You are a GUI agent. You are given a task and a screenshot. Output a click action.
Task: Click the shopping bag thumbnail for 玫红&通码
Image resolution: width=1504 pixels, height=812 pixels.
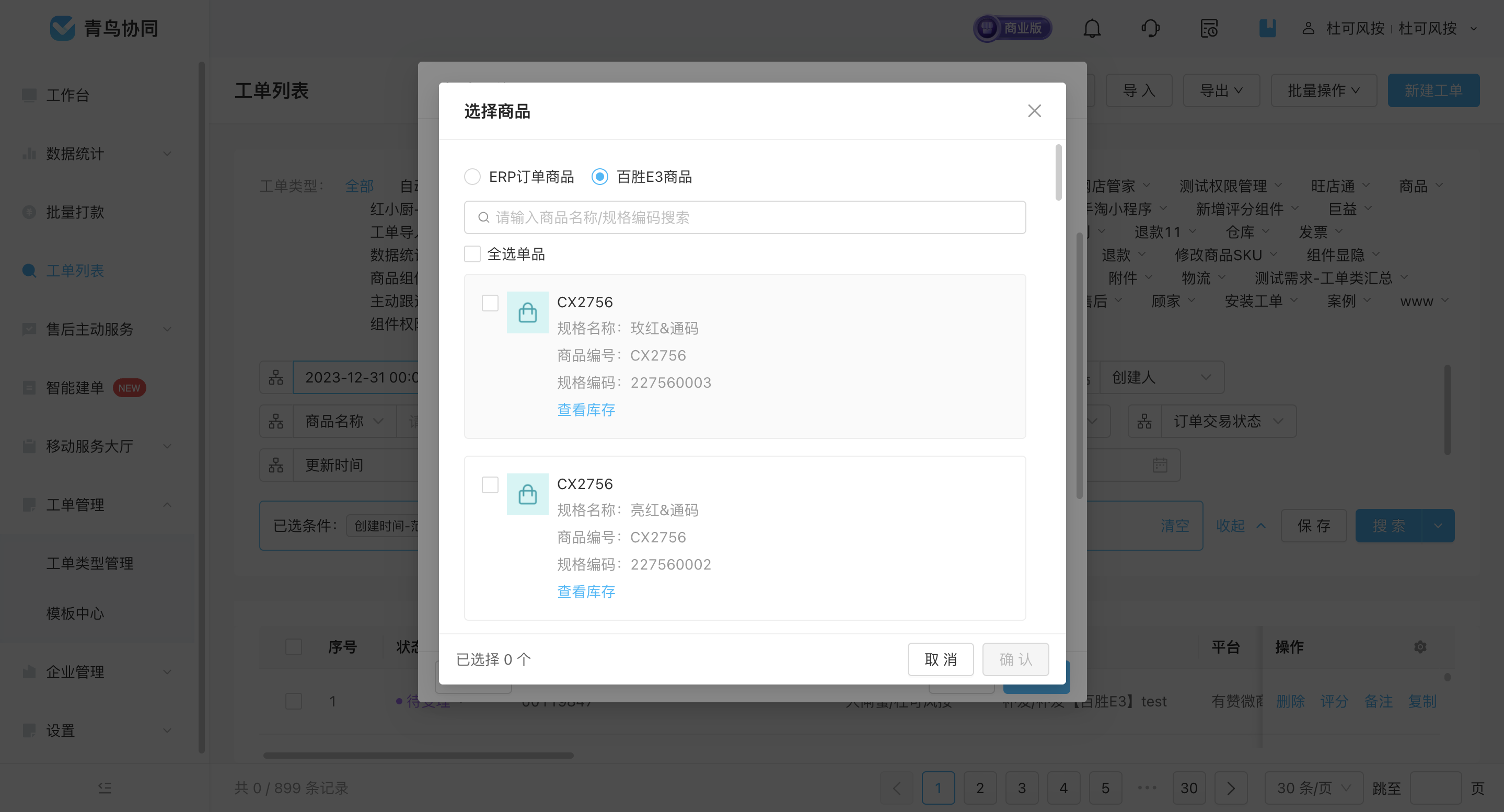click(527, 312)
